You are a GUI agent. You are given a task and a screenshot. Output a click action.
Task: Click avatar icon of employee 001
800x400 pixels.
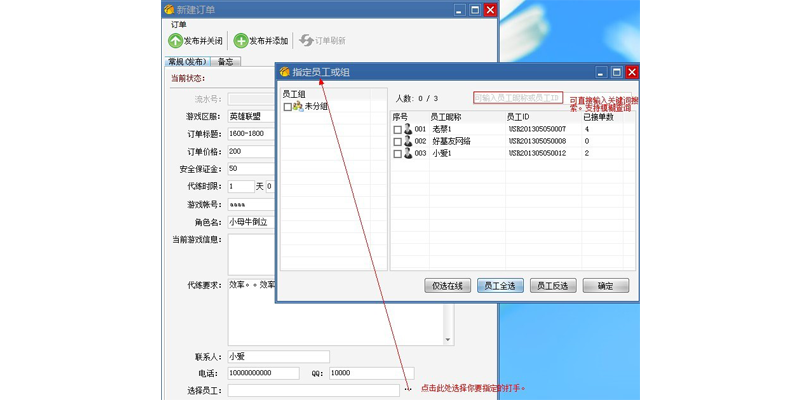point(408,130)
